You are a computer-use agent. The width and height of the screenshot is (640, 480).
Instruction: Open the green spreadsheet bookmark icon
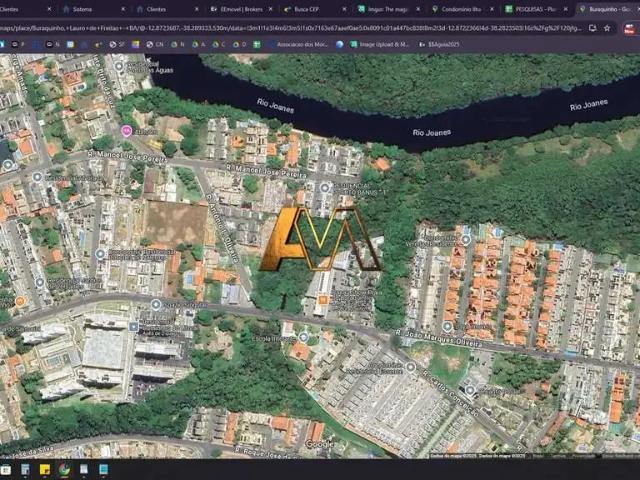tap(257, 44)
